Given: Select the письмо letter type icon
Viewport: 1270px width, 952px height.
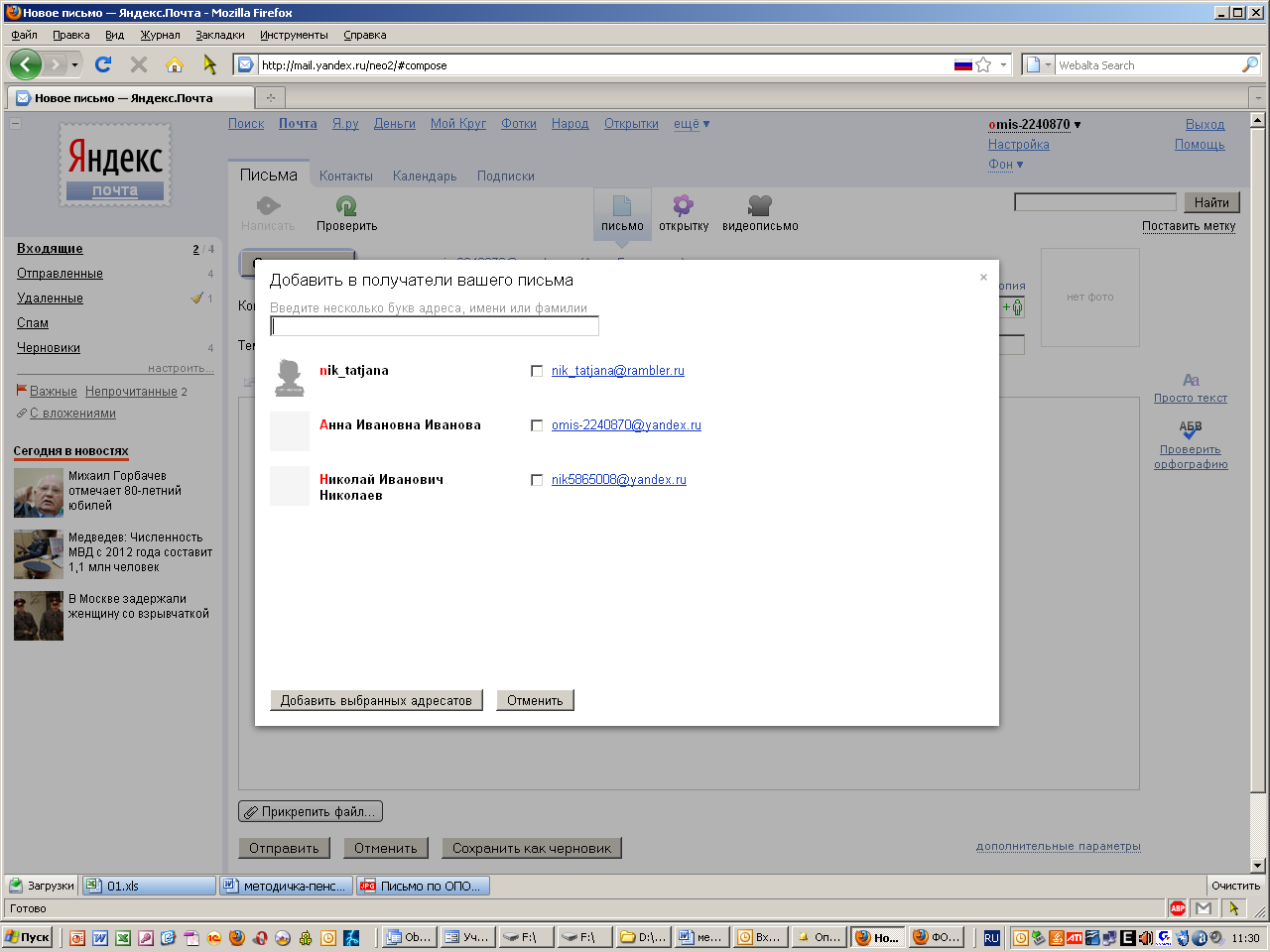Looking at the screenshot, I should 622,205.
